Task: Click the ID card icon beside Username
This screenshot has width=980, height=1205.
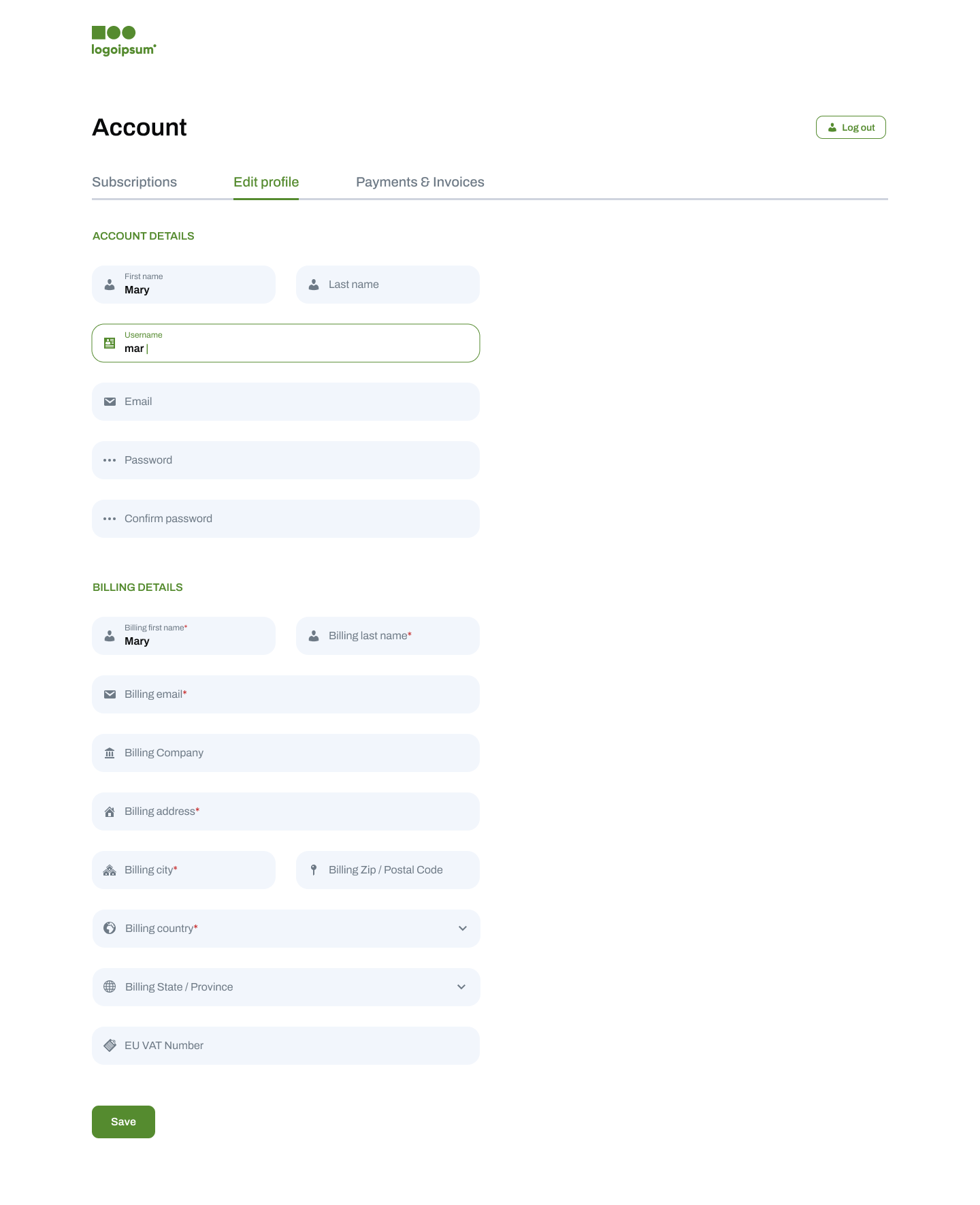Action: click(110, 343)
